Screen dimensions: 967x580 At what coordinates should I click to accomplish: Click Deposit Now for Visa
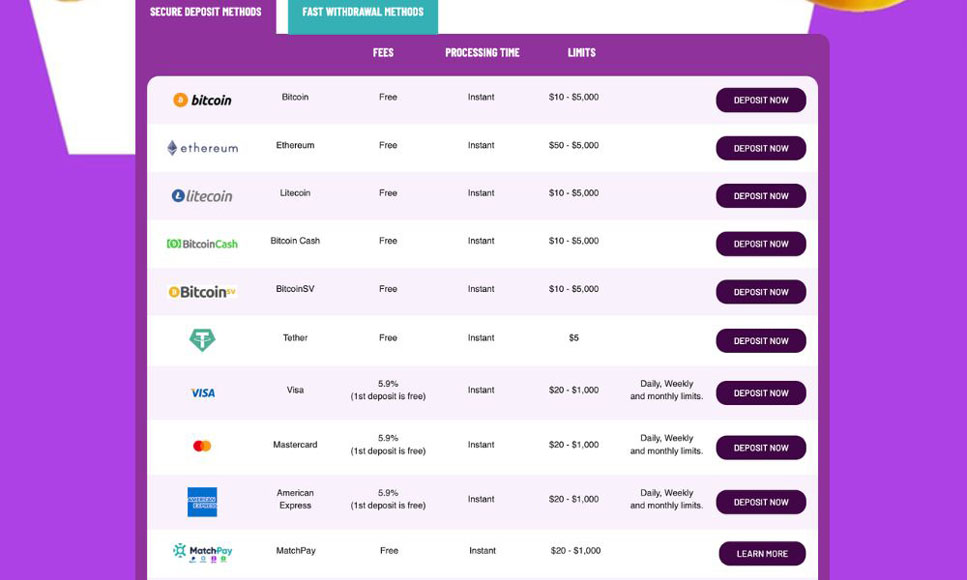coord(760,393)
